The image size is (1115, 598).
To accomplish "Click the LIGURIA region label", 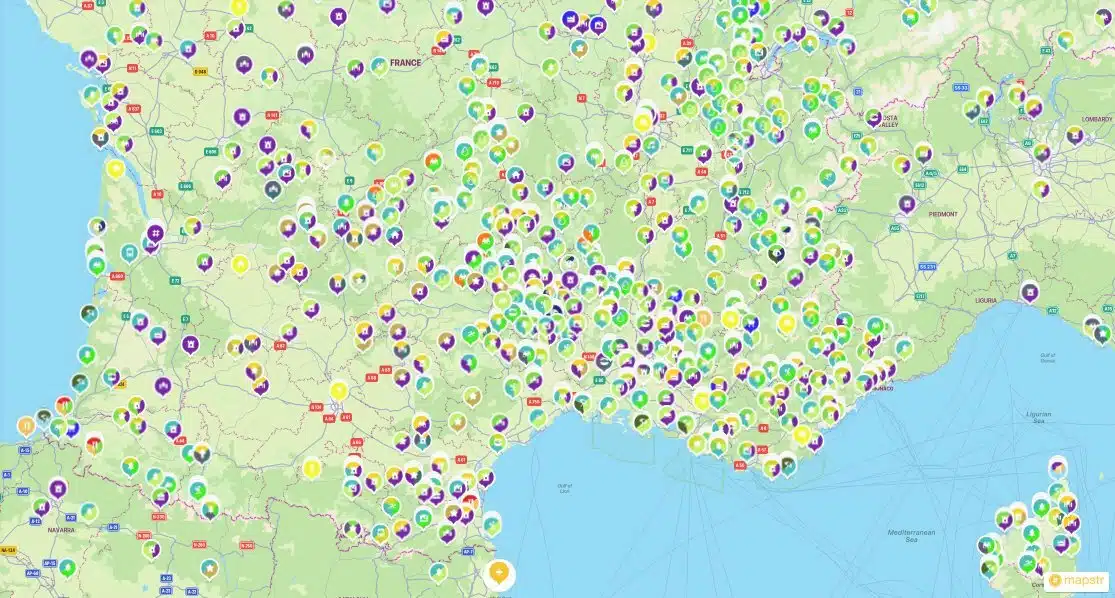I will tap(986, 301).
